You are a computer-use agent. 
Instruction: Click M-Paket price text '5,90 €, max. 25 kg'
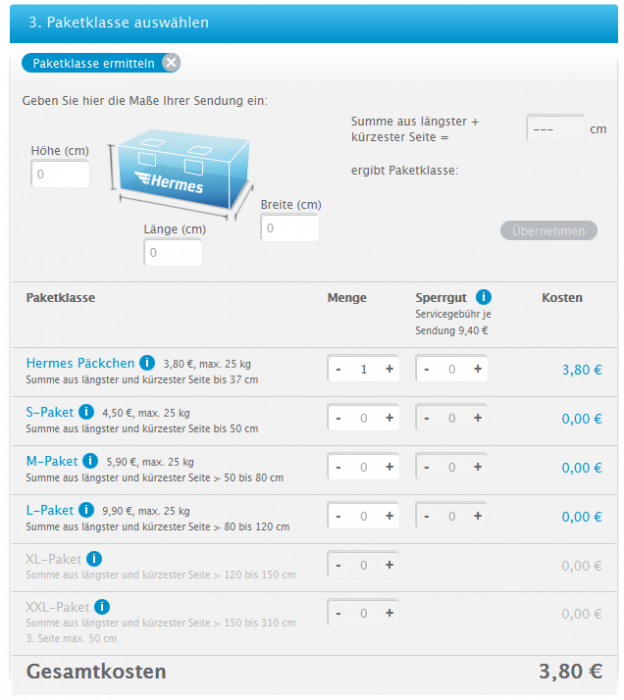click(150, 462)
